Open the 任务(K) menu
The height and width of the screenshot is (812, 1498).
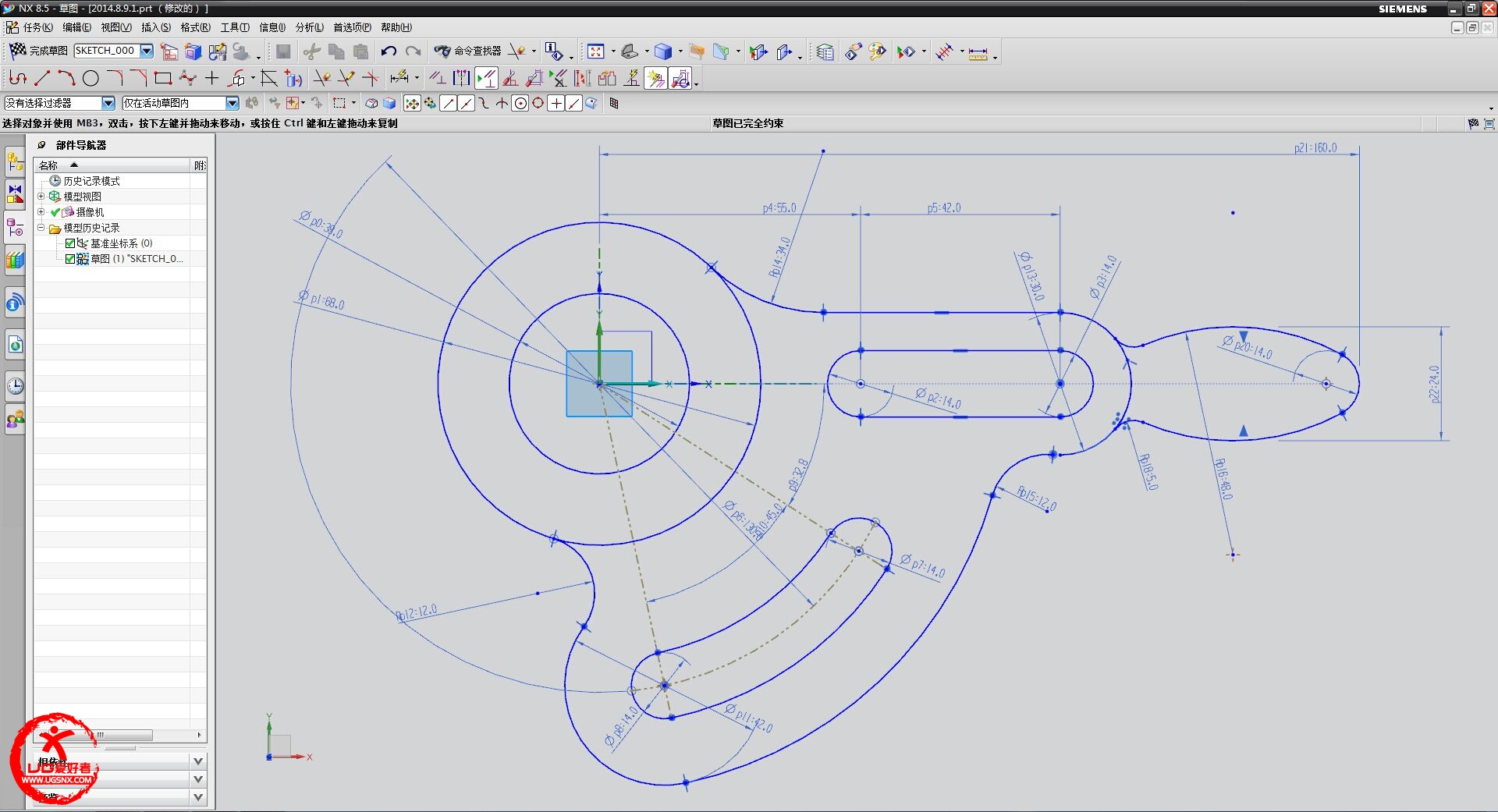(x=38, y=27)
